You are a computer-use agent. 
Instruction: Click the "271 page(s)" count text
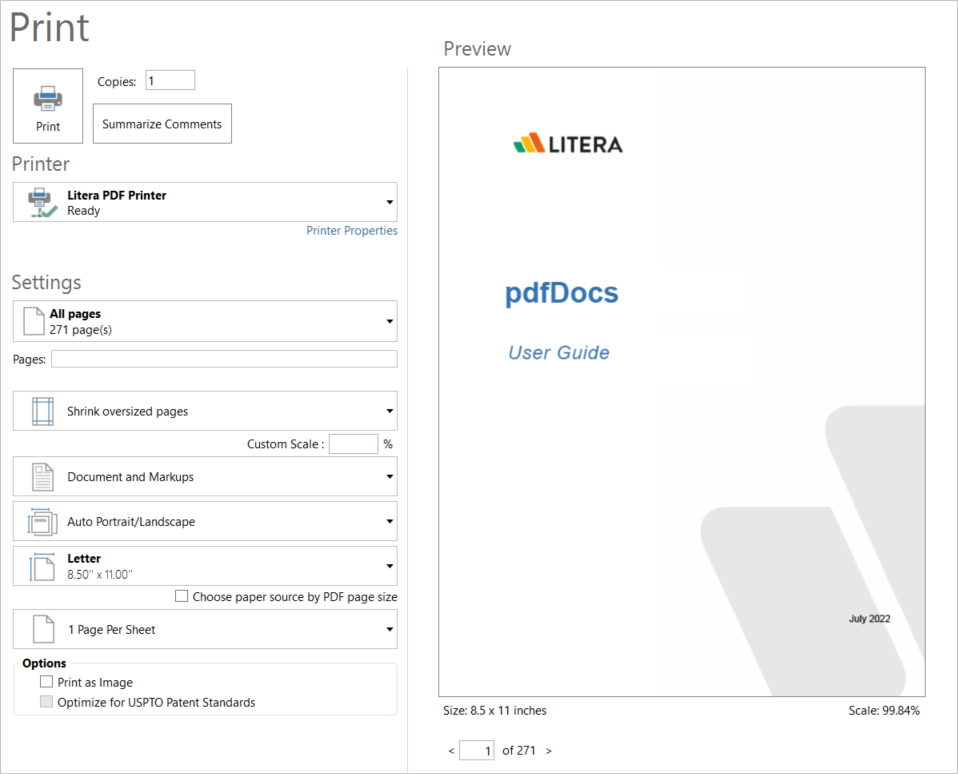(x=81, y=330)
